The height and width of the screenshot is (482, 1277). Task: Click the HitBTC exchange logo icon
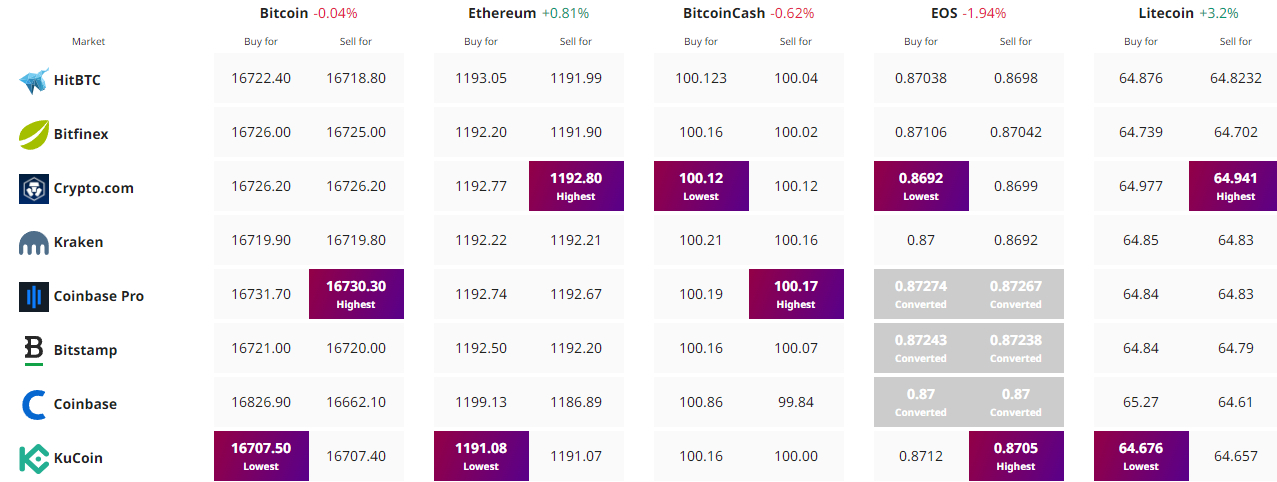[x=34, y=80]
